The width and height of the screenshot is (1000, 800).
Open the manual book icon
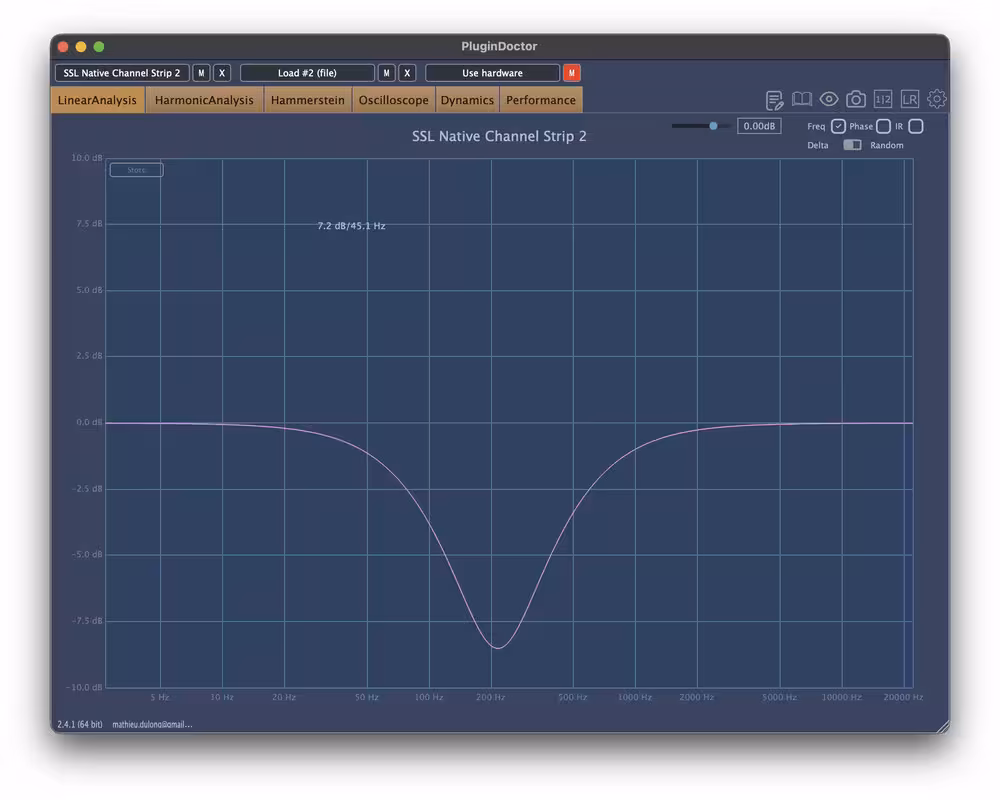(x=802, y=99)
